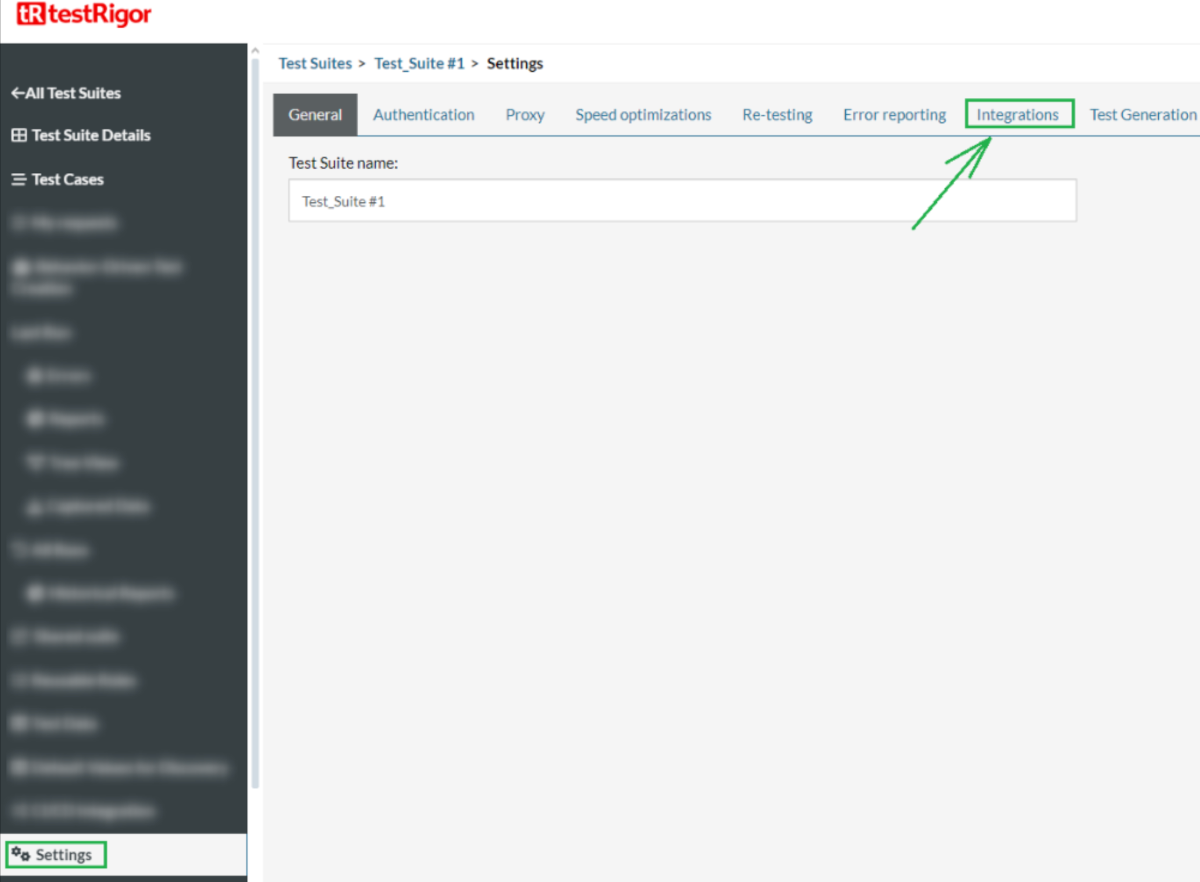Switch to the Integrations tab
The image size is (1200, 882).
click(x=1017, y=115)
